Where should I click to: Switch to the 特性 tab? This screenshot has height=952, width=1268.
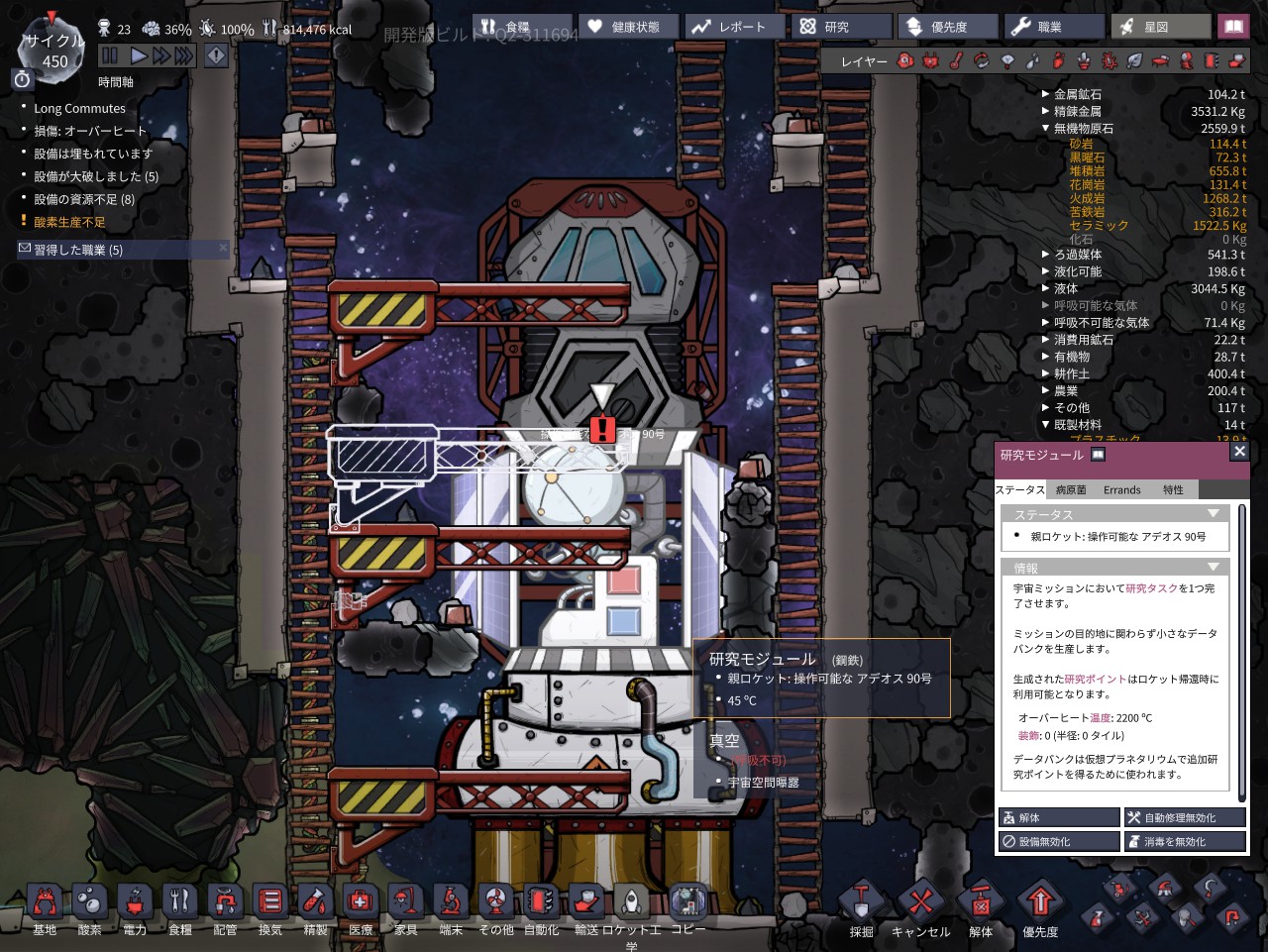(1173, 489)
